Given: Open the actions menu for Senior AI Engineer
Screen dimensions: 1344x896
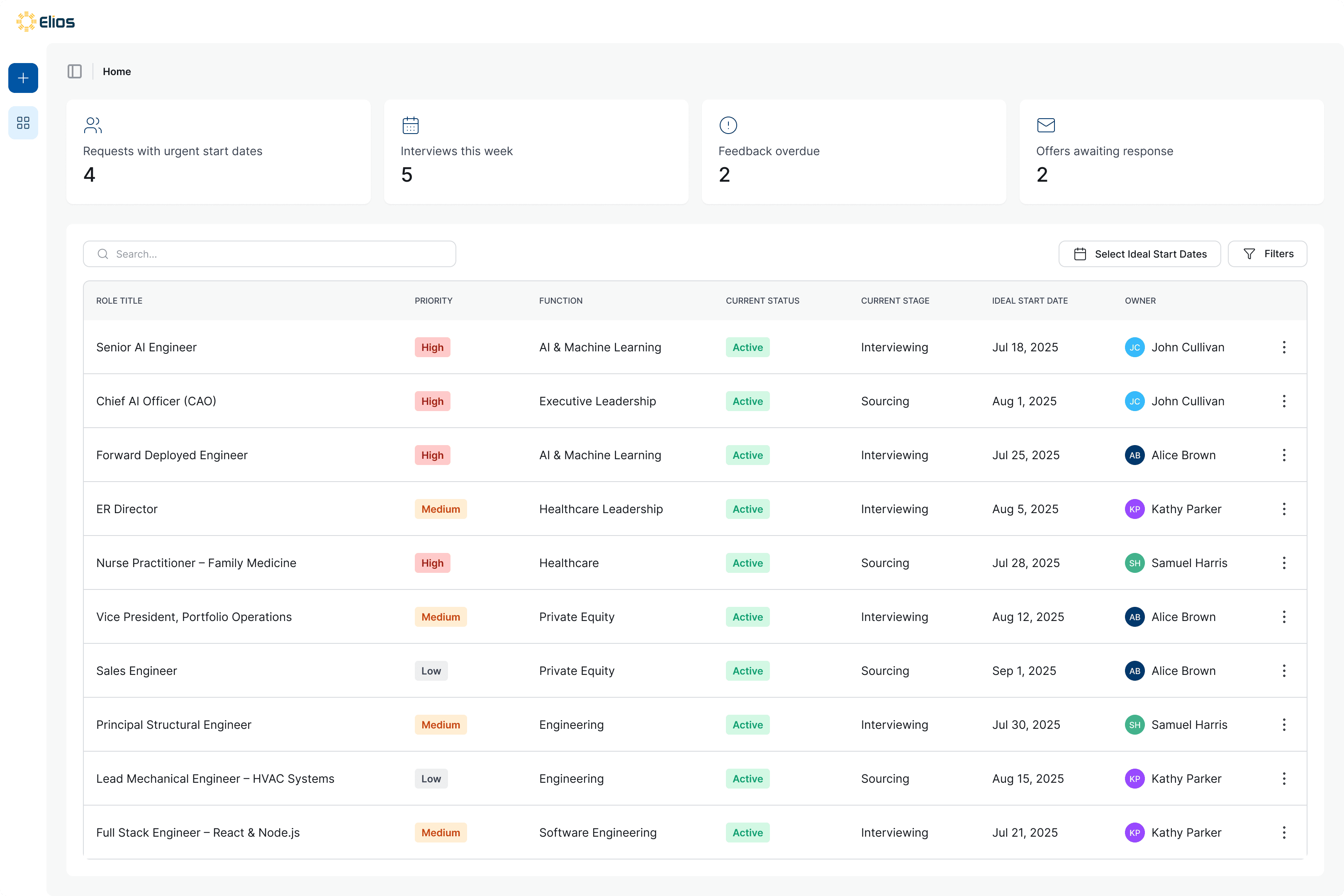Looking at the screenshot, I should pyautogui.click(x=1284, y=347).
